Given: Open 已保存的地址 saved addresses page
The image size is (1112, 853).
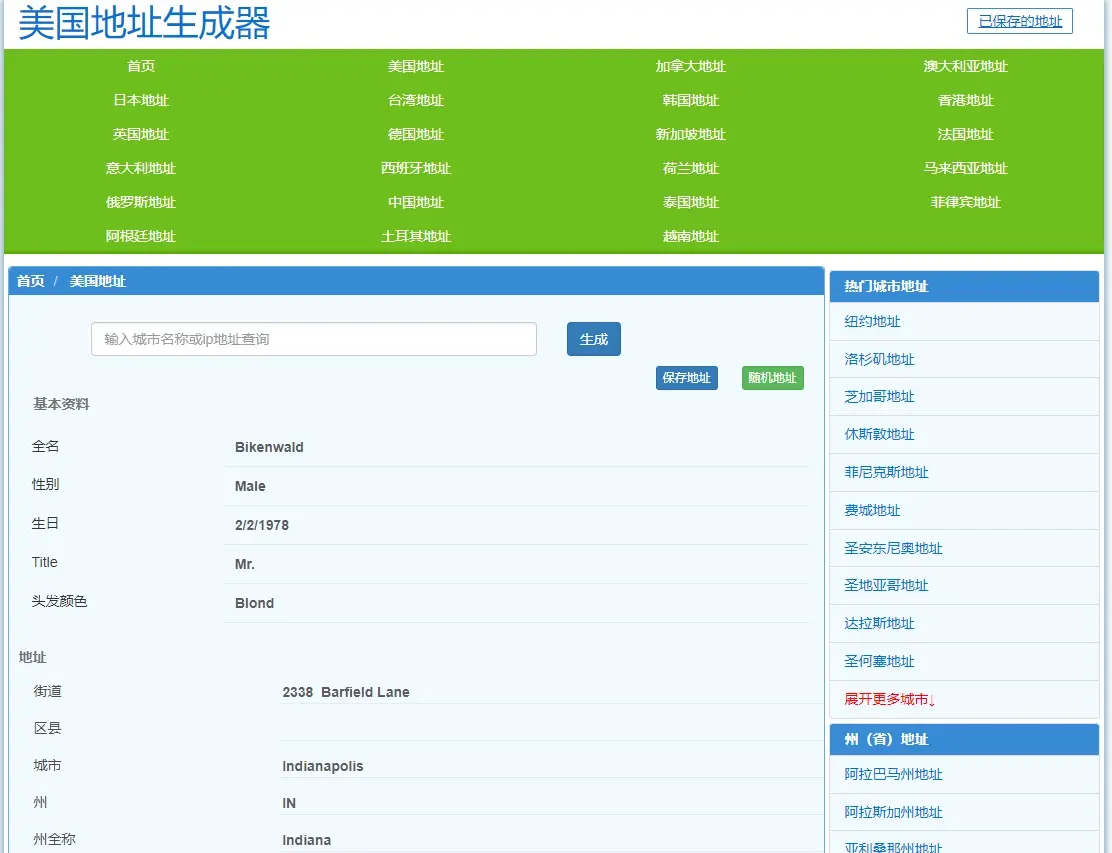Looking at the screenshot, I should [x=1019, y=21].
